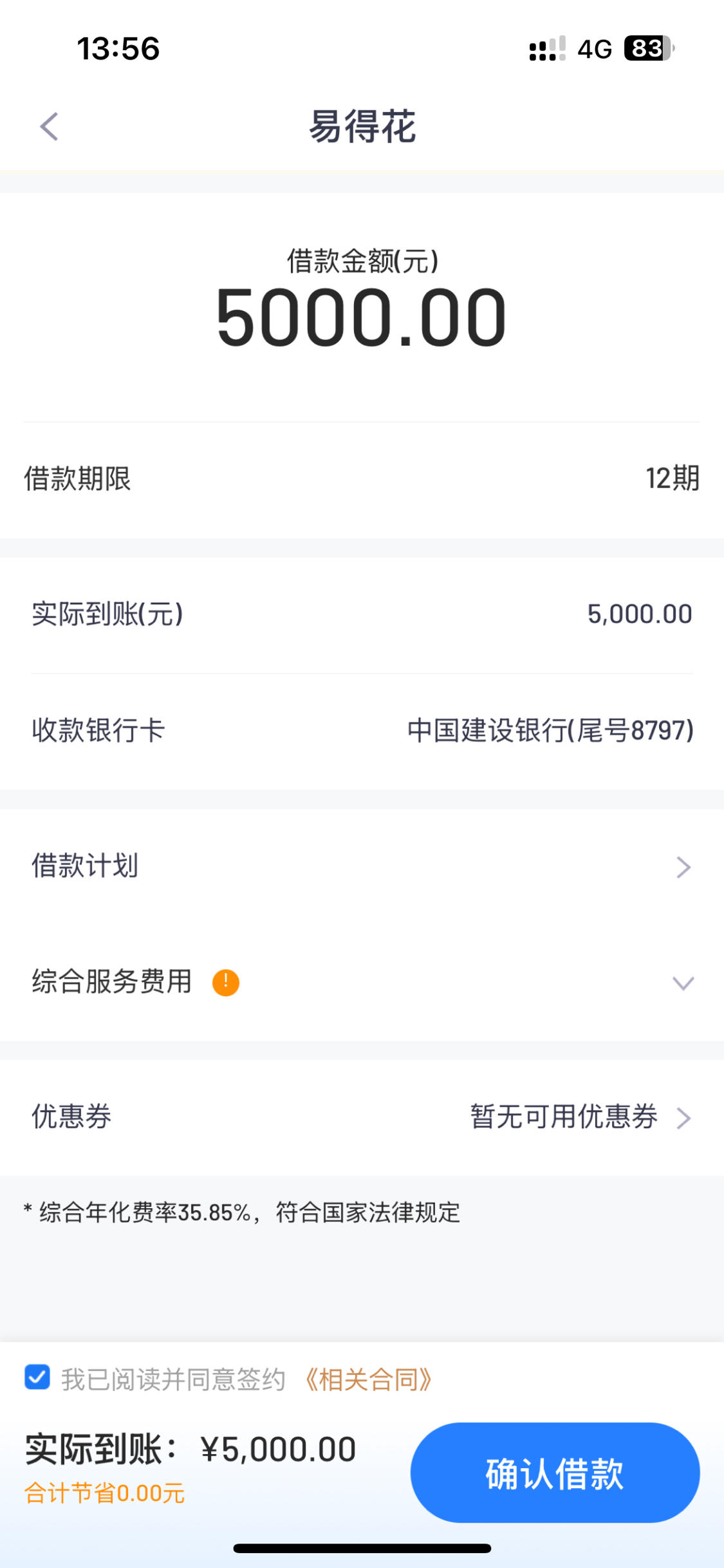The height and width of the screenshot is (1568, 724).
Task: Tap 暂无可用优惠券 text
Action: pos(564,1117)
